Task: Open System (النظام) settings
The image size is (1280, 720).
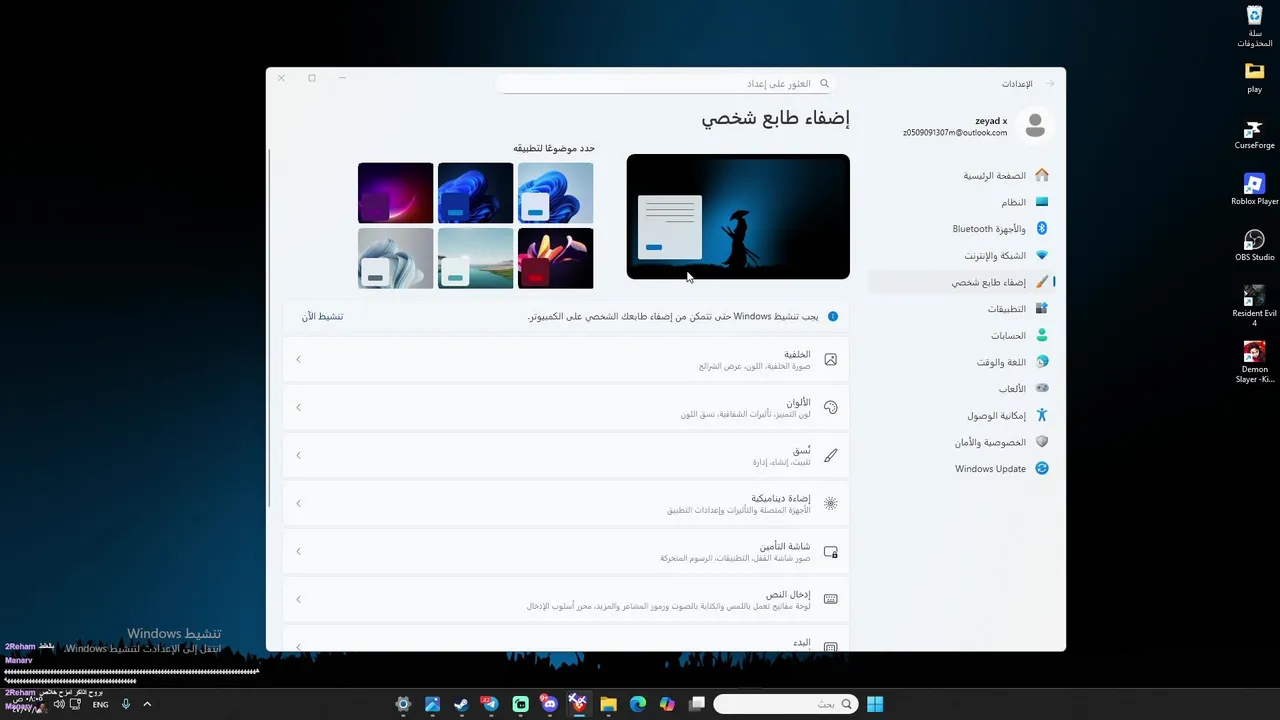Action: point(962,202)
